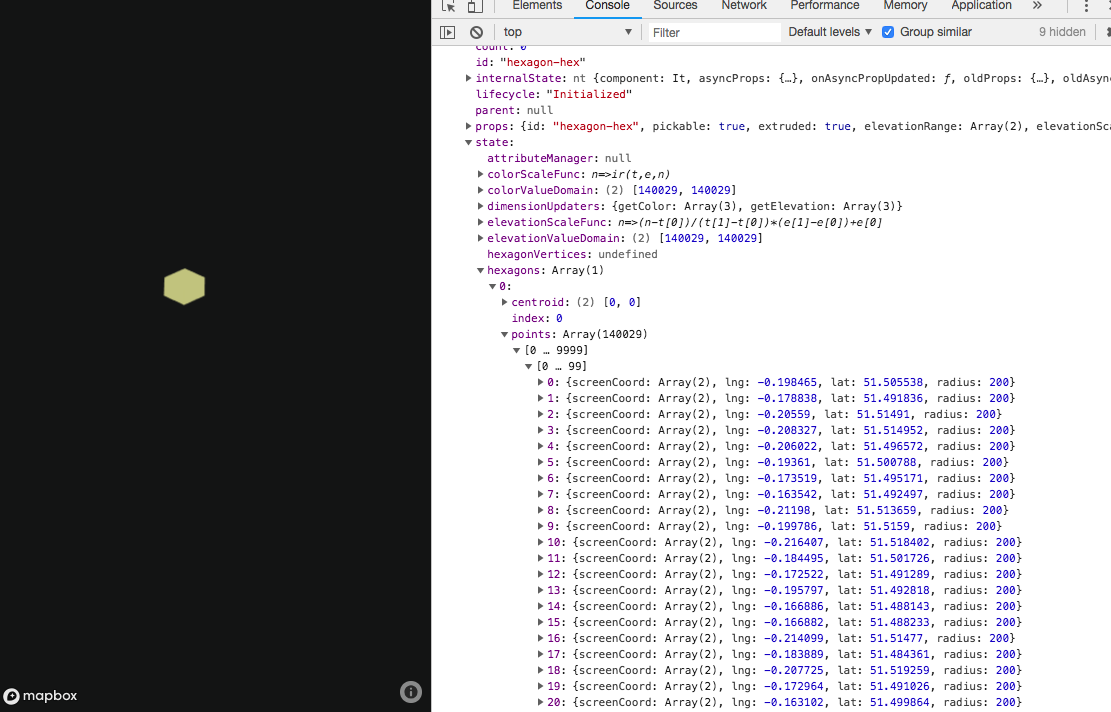
Task: Select attributeManager: null line
Action: [558, 158]
